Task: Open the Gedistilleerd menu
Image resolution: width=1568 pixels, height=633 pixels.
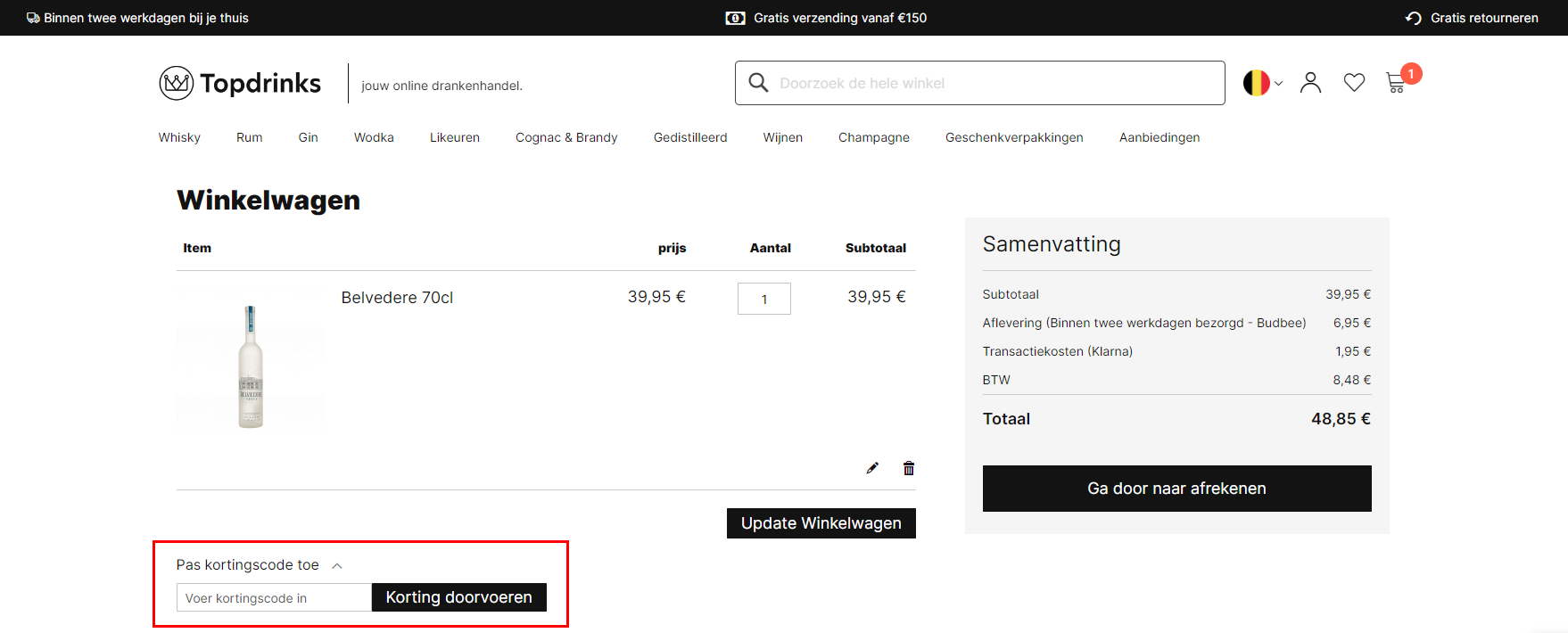Action: 690,137
